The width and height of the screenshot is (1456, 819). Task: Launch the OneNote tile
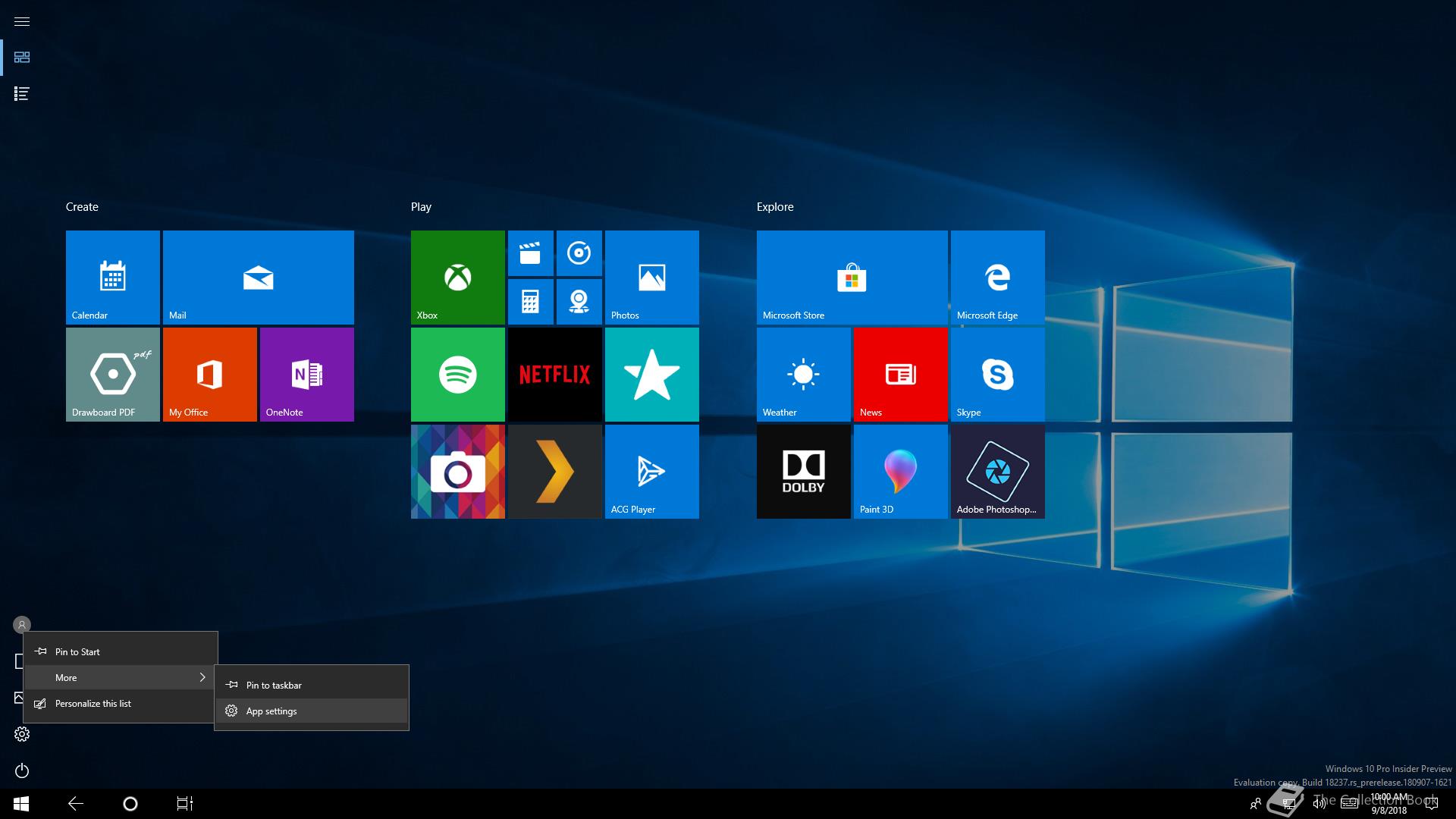coord(307,375)
